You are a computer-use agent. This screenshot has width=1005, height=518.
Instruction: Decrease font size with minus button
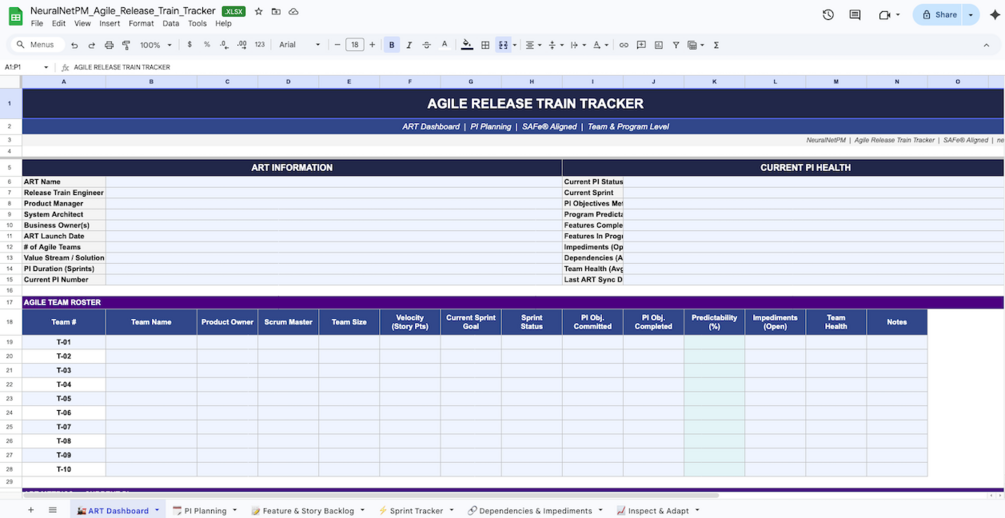[x=338, y=45]
